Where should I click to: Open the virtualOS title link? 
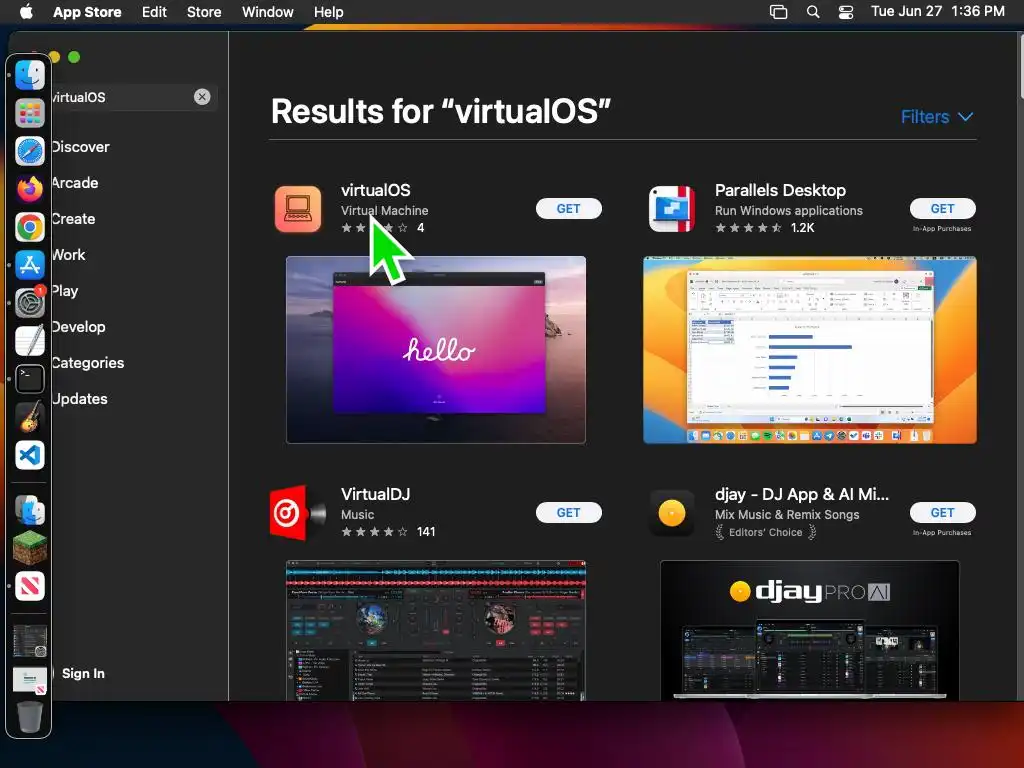(x=376, y=190)
